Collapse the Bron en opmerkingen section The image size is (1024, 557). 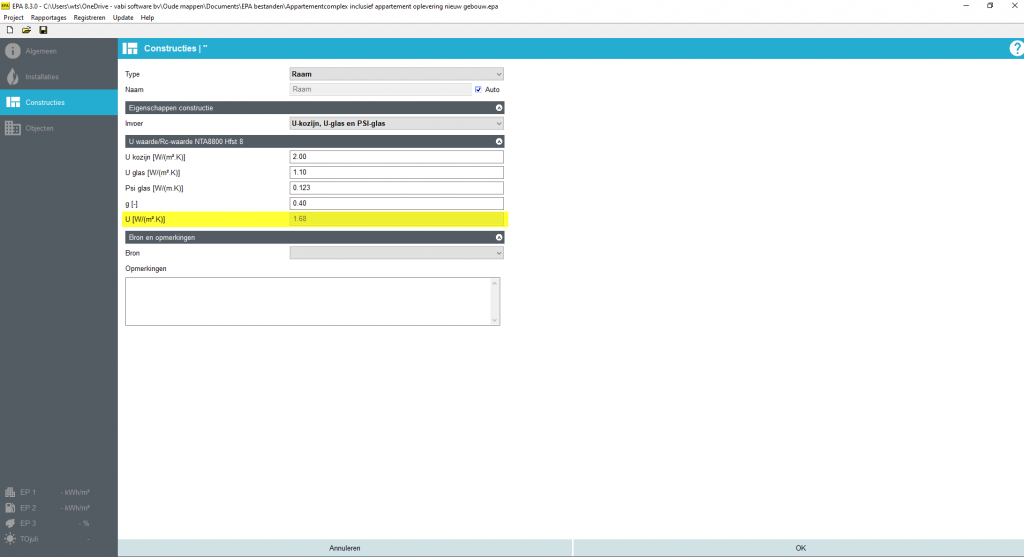499,238
